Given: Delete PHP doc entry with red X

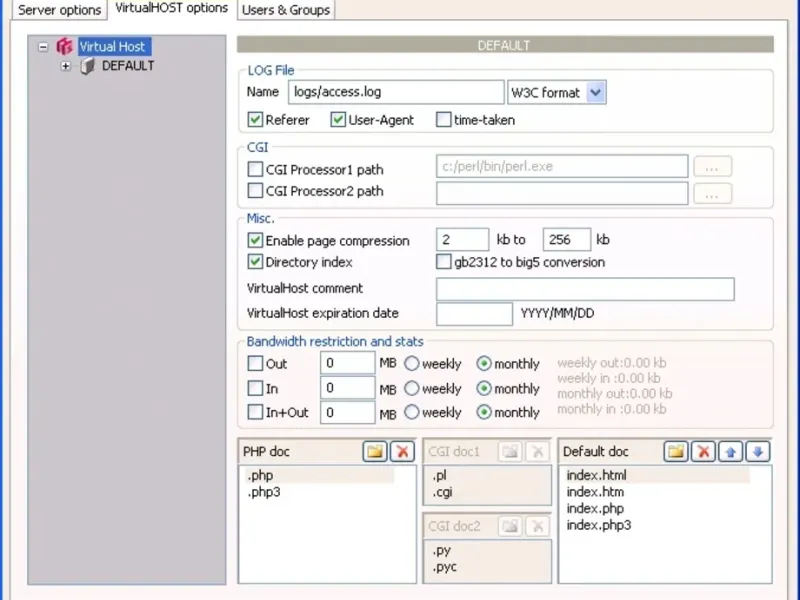Looking at the screenshot, I should coord(402,452).
